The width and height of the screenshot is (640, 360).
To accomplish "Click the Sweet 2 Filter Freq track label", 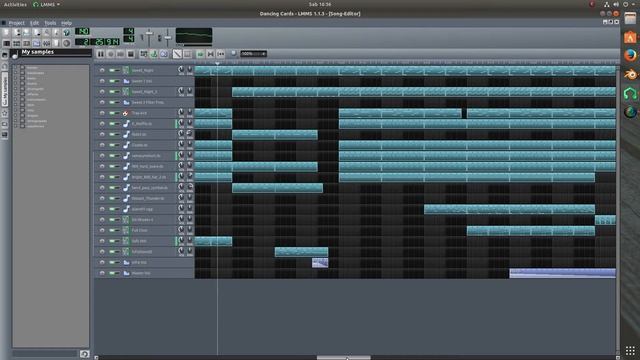I will point(148,102).
